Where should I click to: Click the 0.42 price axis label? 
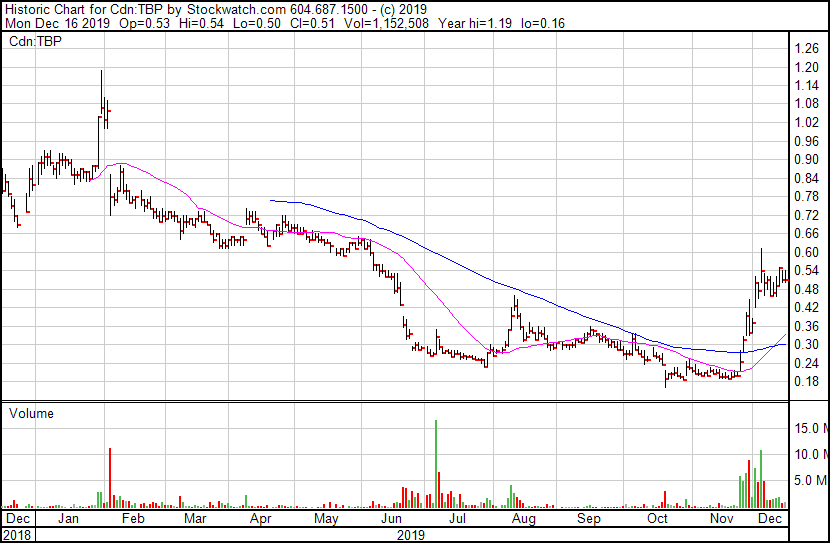(x=806, y=307)
